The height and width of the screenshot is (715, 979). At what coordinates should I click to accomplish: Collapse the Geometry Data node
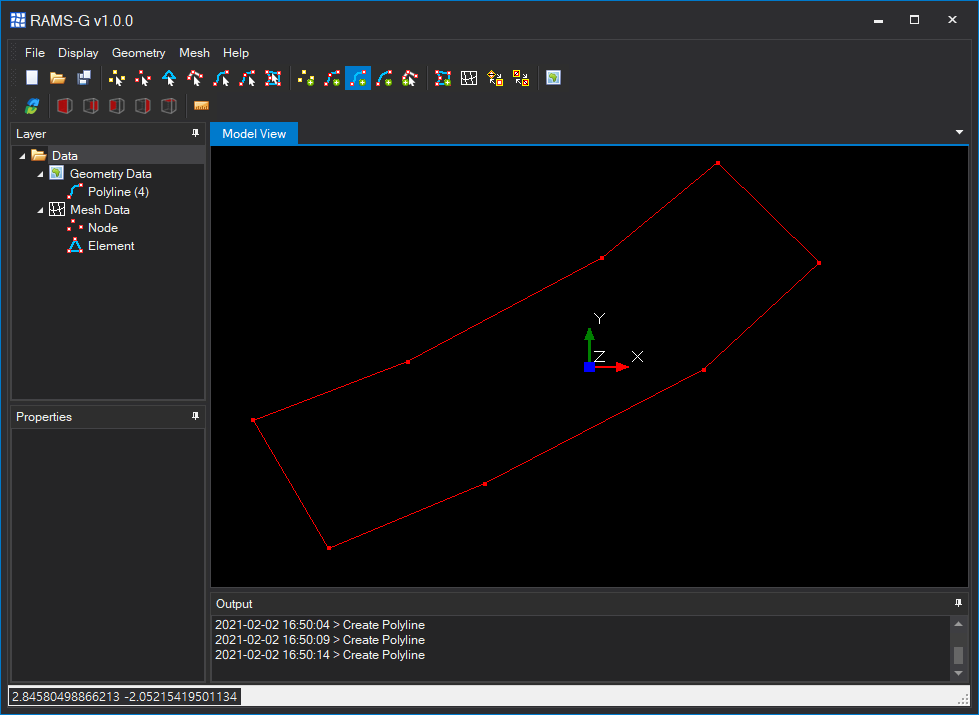coord(40,174)
